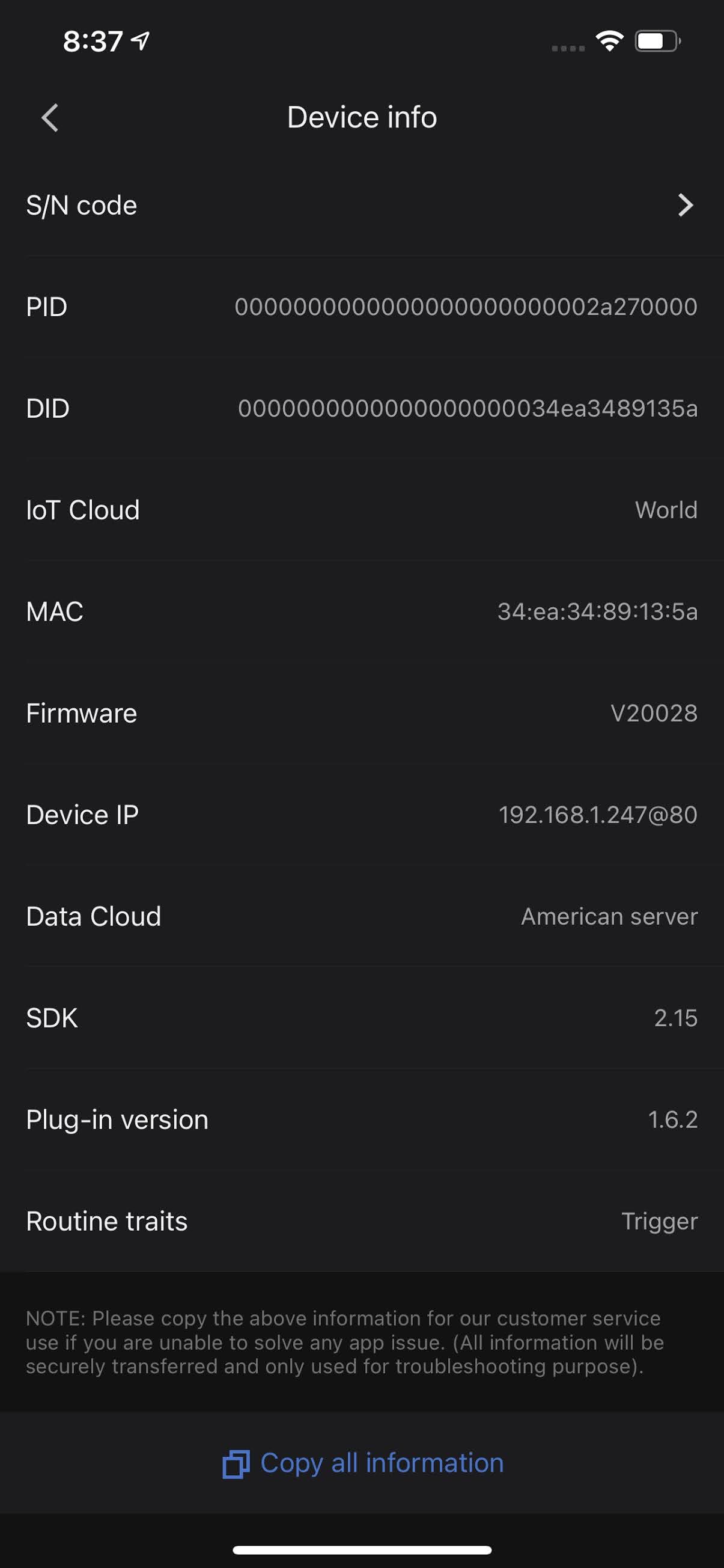Tap the Firmware version V20028

point(654,714)
